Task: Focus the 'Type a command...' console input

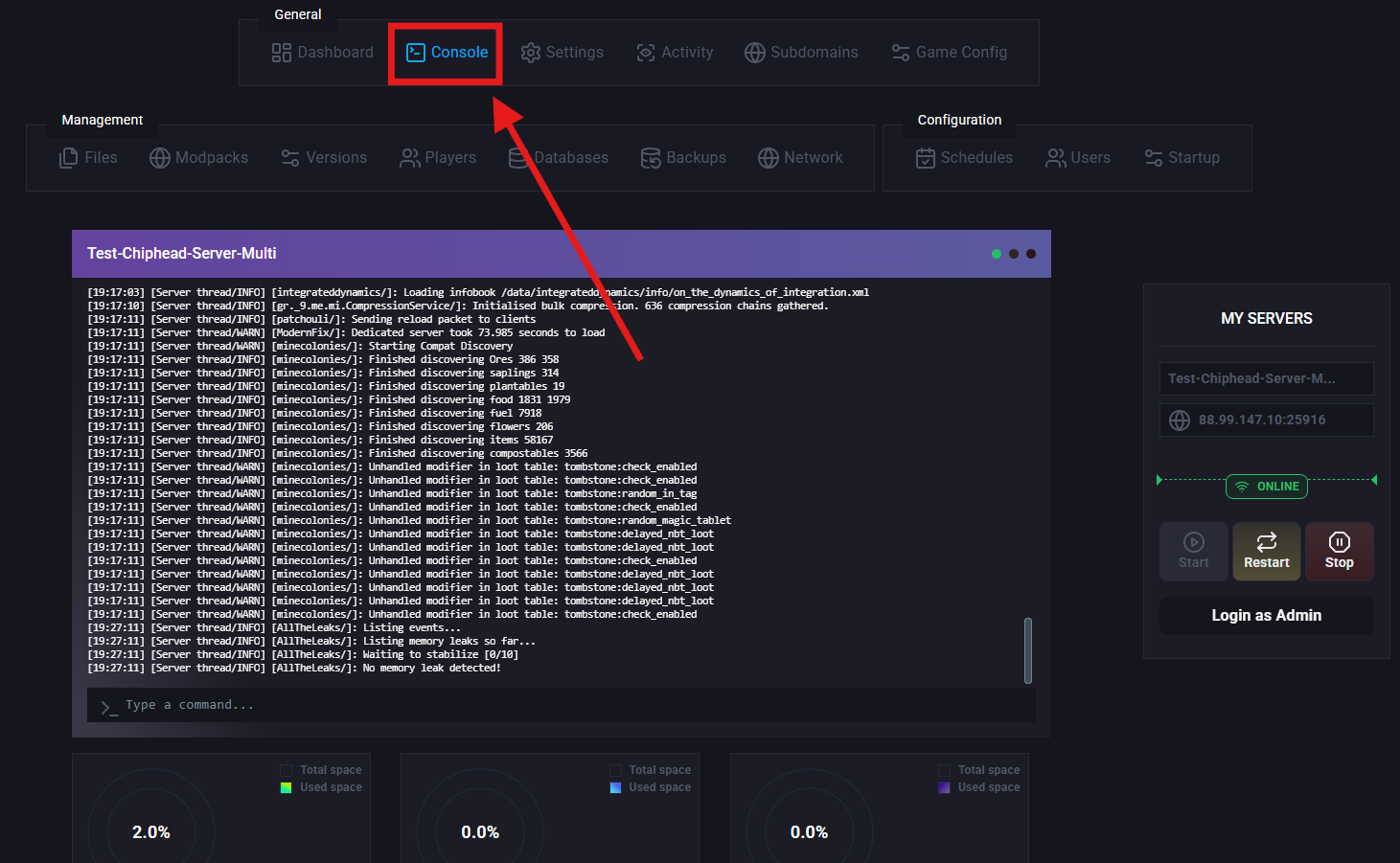Action: pos(562,705)
